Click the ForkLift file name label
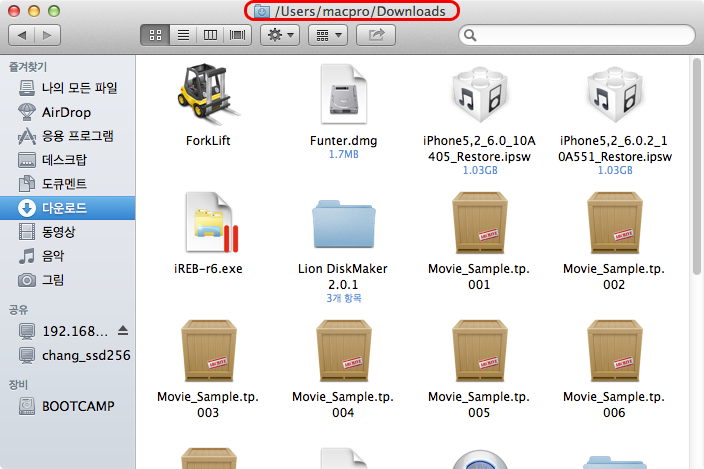The width and height of the screenshot is (704, 469). point(208,140)
